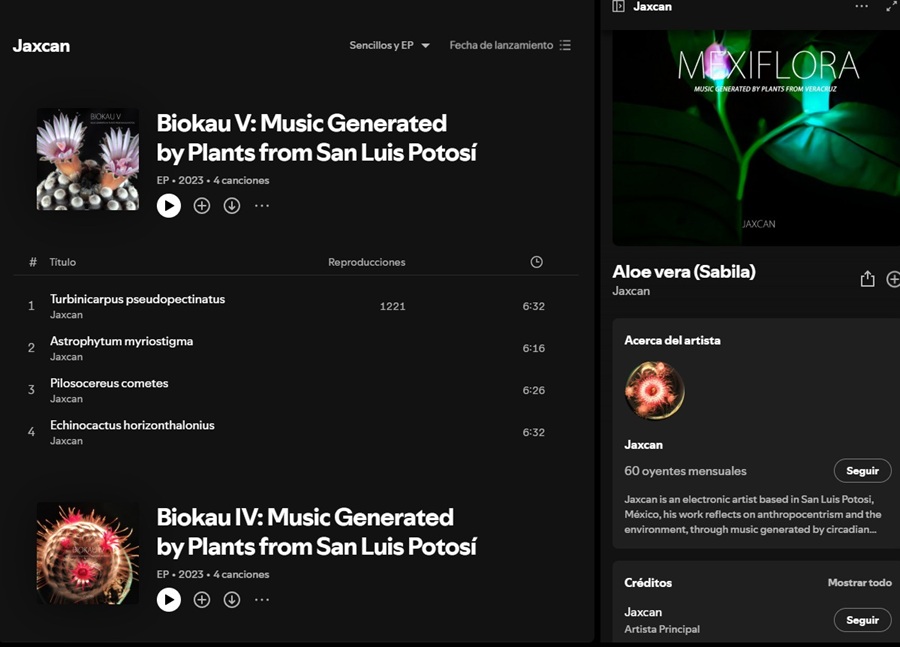Share the Aloe vera (Sabila) track
This screenshot has height=647, width=900.
[x=867, y=279]
